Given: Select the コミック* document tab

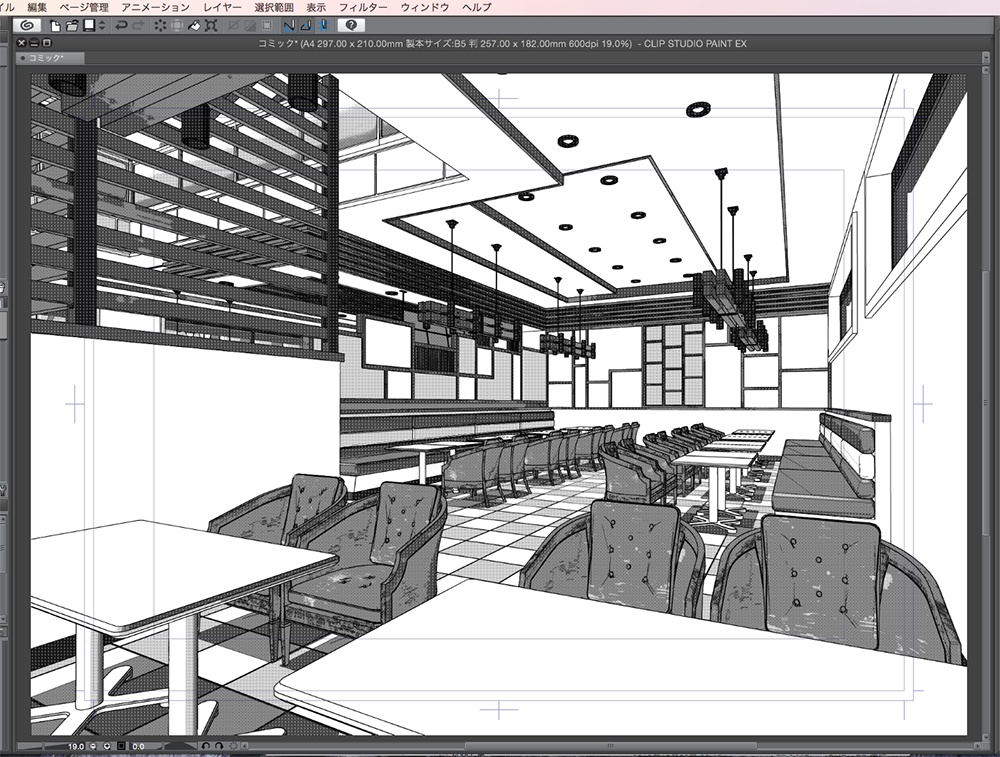Looking at the screenshot, I should (50, 58).
